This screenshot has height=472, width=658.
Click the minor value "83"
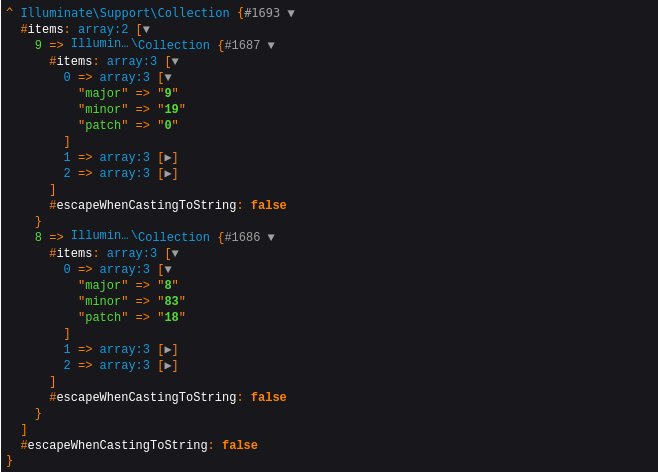pyautogui.click(x=171, y=302)
